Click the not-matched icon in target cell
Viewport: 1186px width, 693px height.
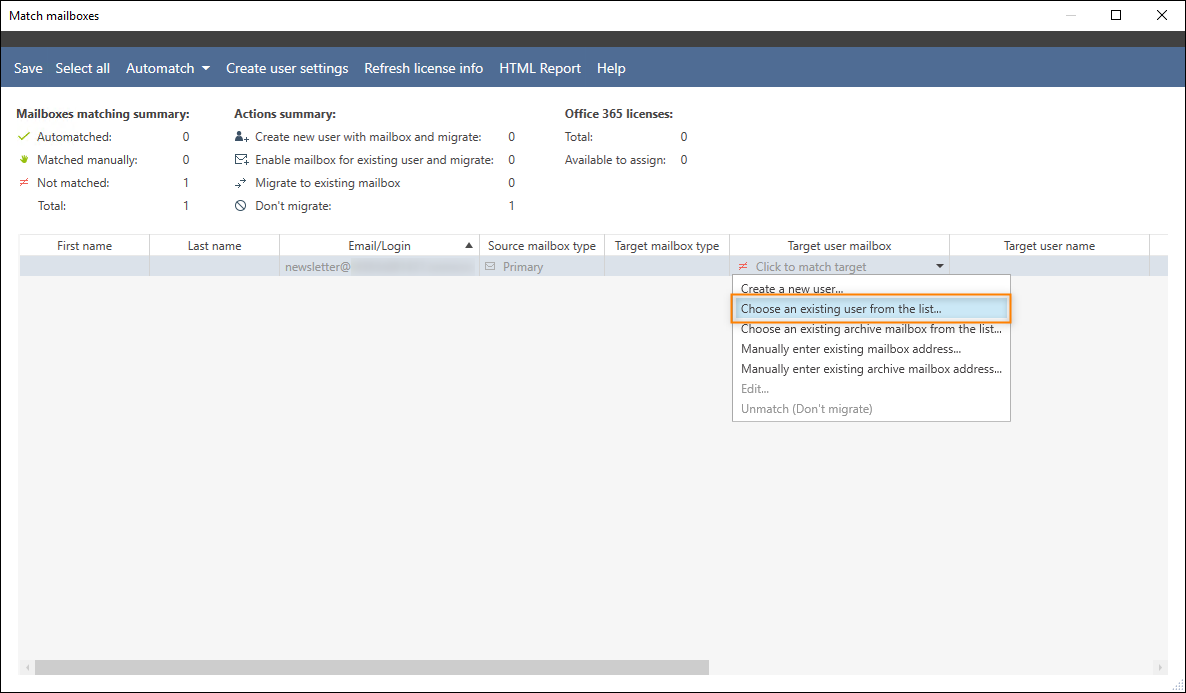pos(743,266)
